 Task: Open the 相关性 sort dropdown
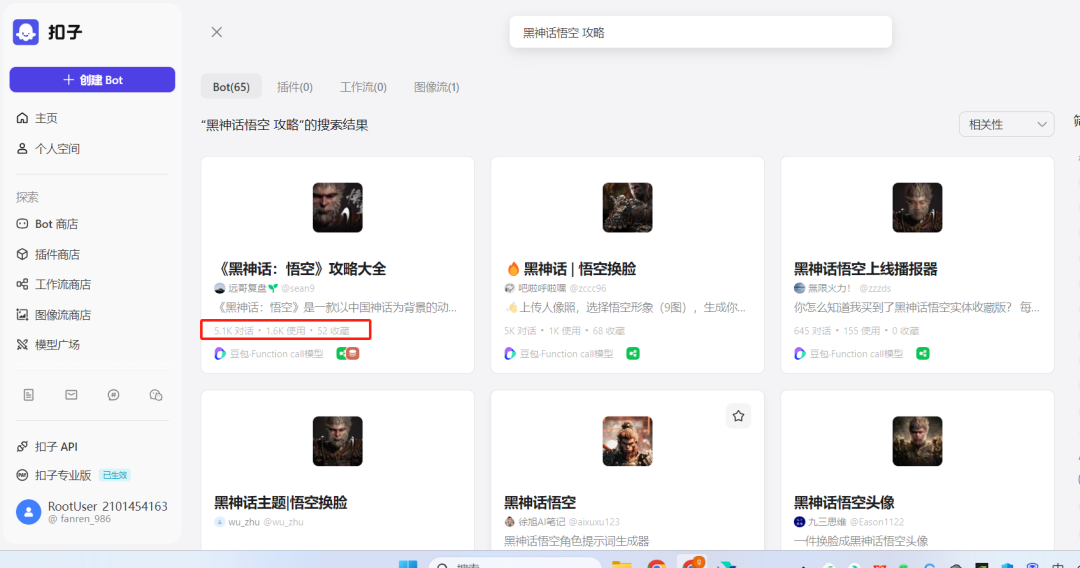tap(1006, 125)
